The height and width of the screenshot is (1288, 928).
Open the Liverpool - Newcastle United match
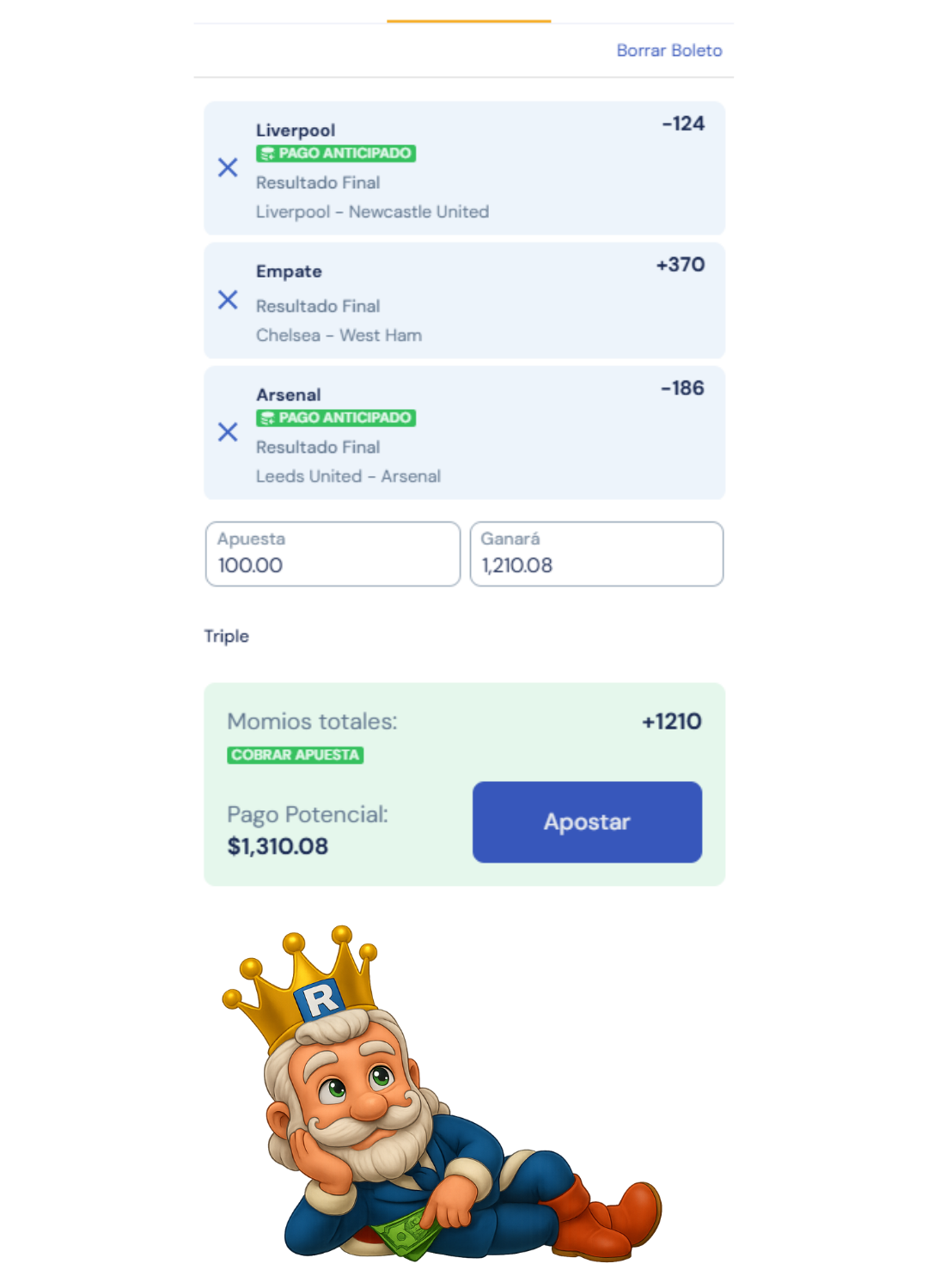(x=372, y=211)
